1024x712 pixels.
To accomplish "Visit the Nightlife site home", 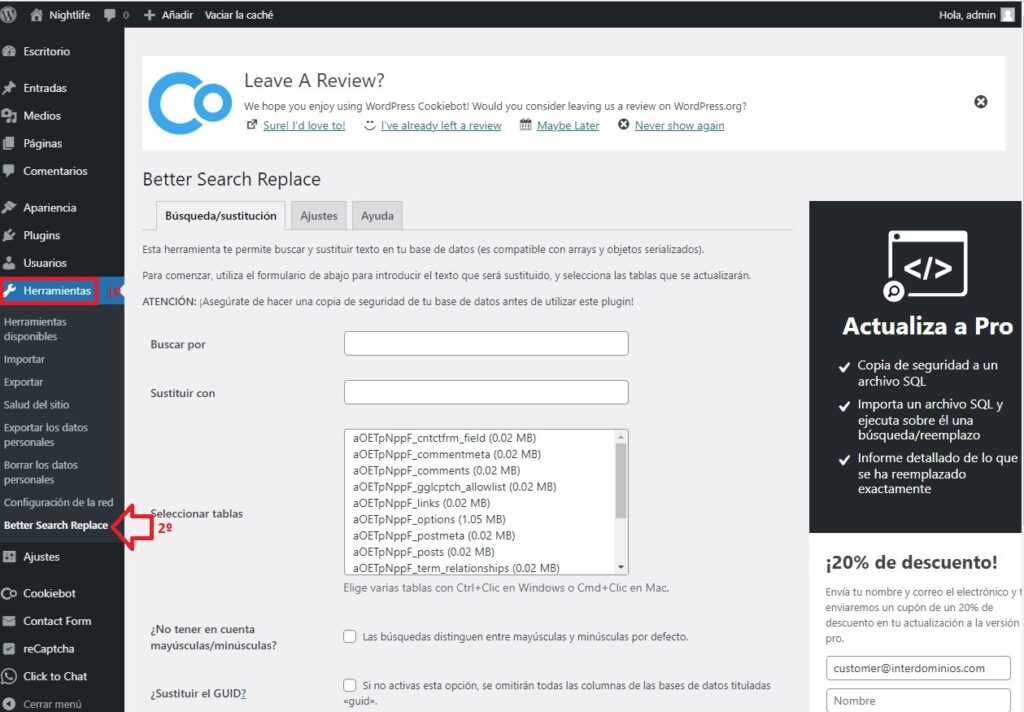I will [x=60, y=14].
